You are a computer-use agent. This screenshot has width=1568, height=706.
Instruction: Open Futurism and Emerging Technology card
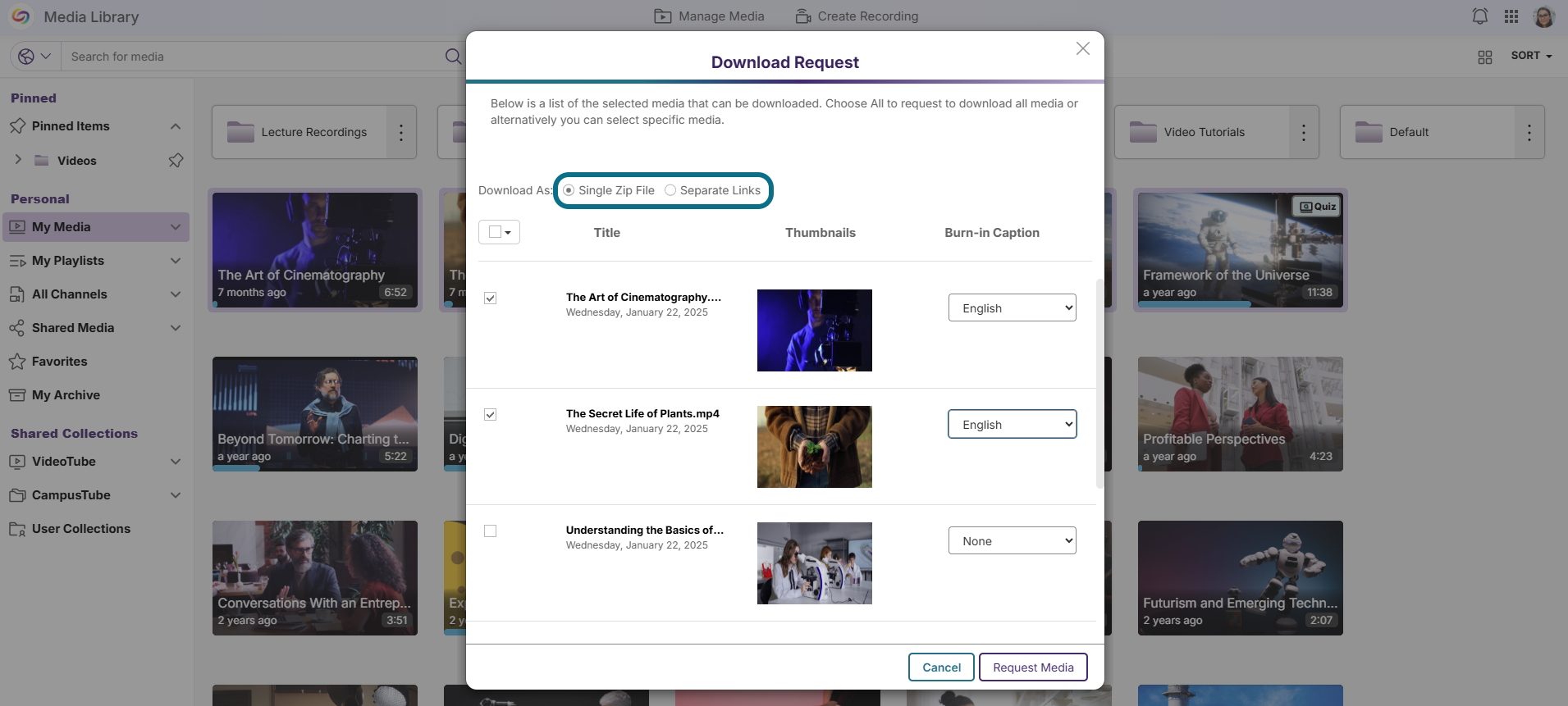pyautogui.click(x=1241, y=578)
